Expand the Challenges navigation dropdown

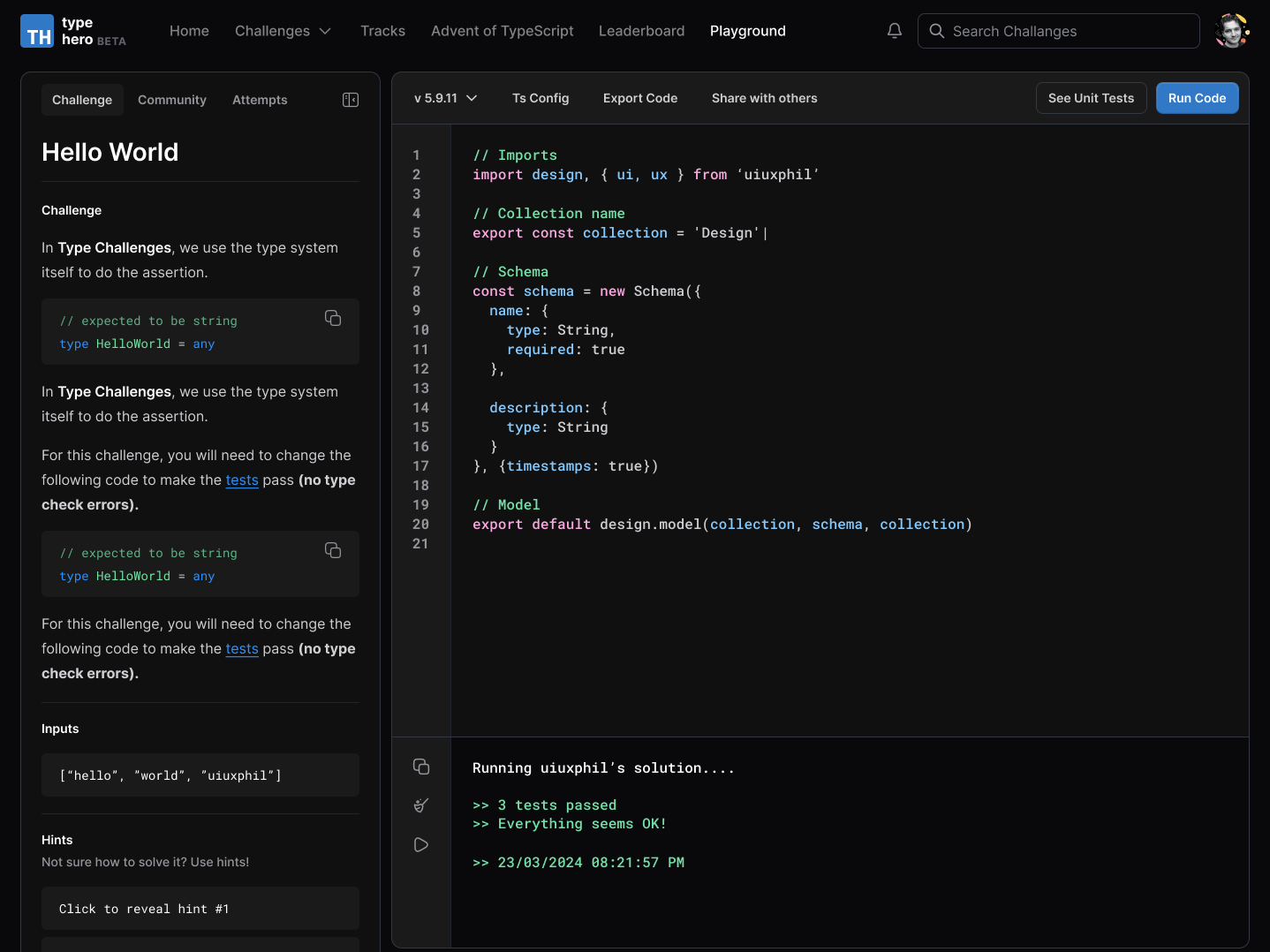283,30
